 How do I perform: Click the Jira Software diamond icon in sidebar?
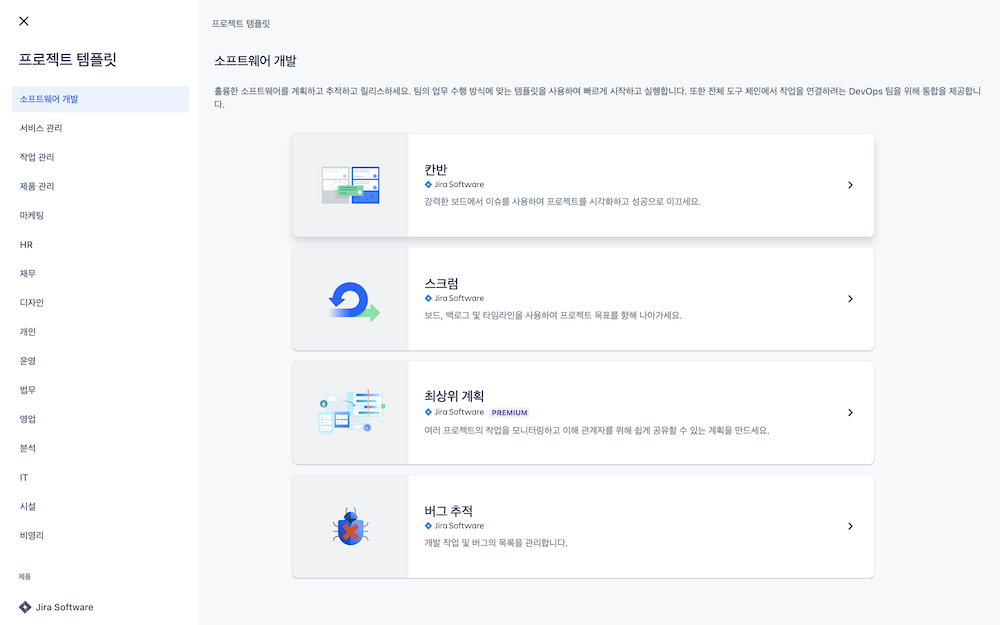pyautogui.click(x=25, y=607)
